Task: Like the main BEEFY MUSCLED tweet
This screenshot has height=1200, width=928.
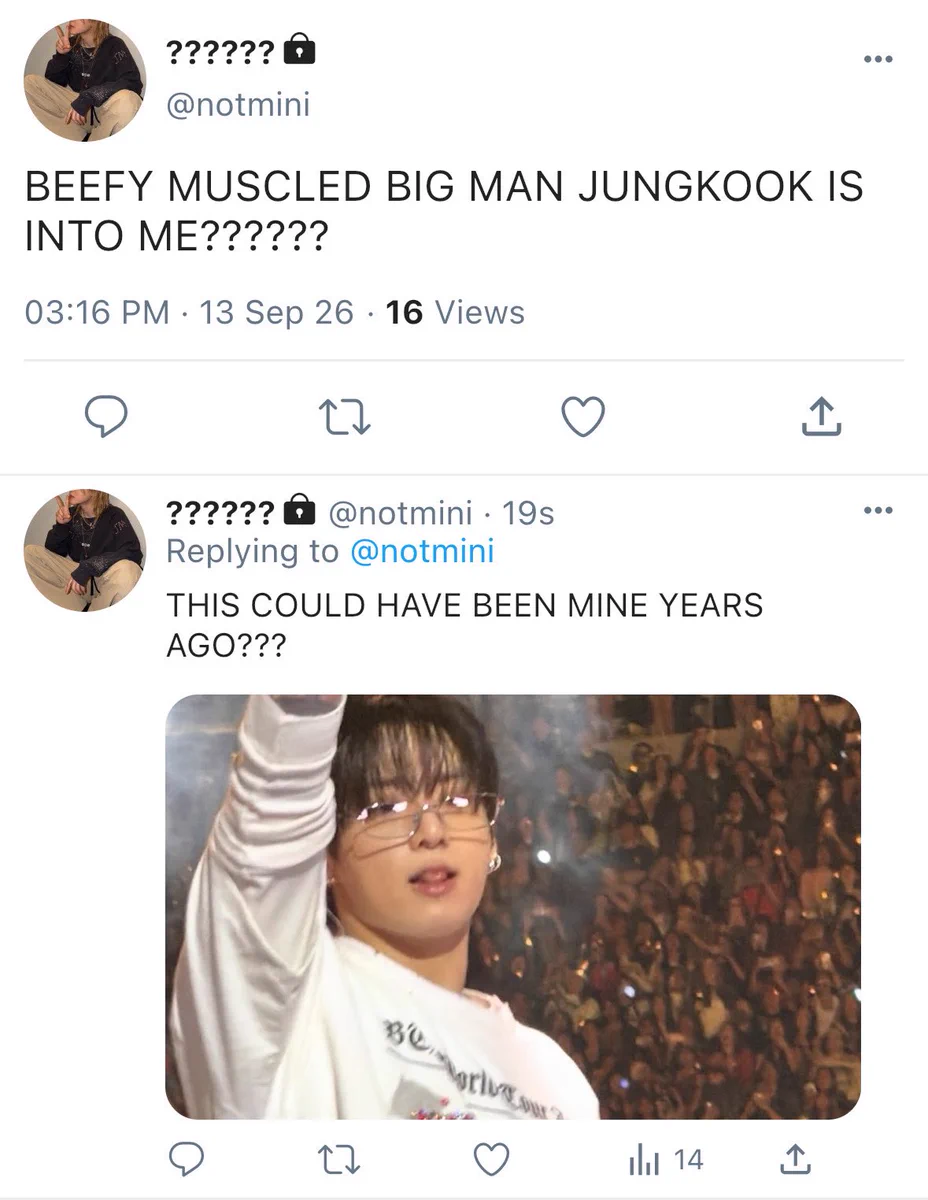Action: pyautogui.click(x=583, y=417)
